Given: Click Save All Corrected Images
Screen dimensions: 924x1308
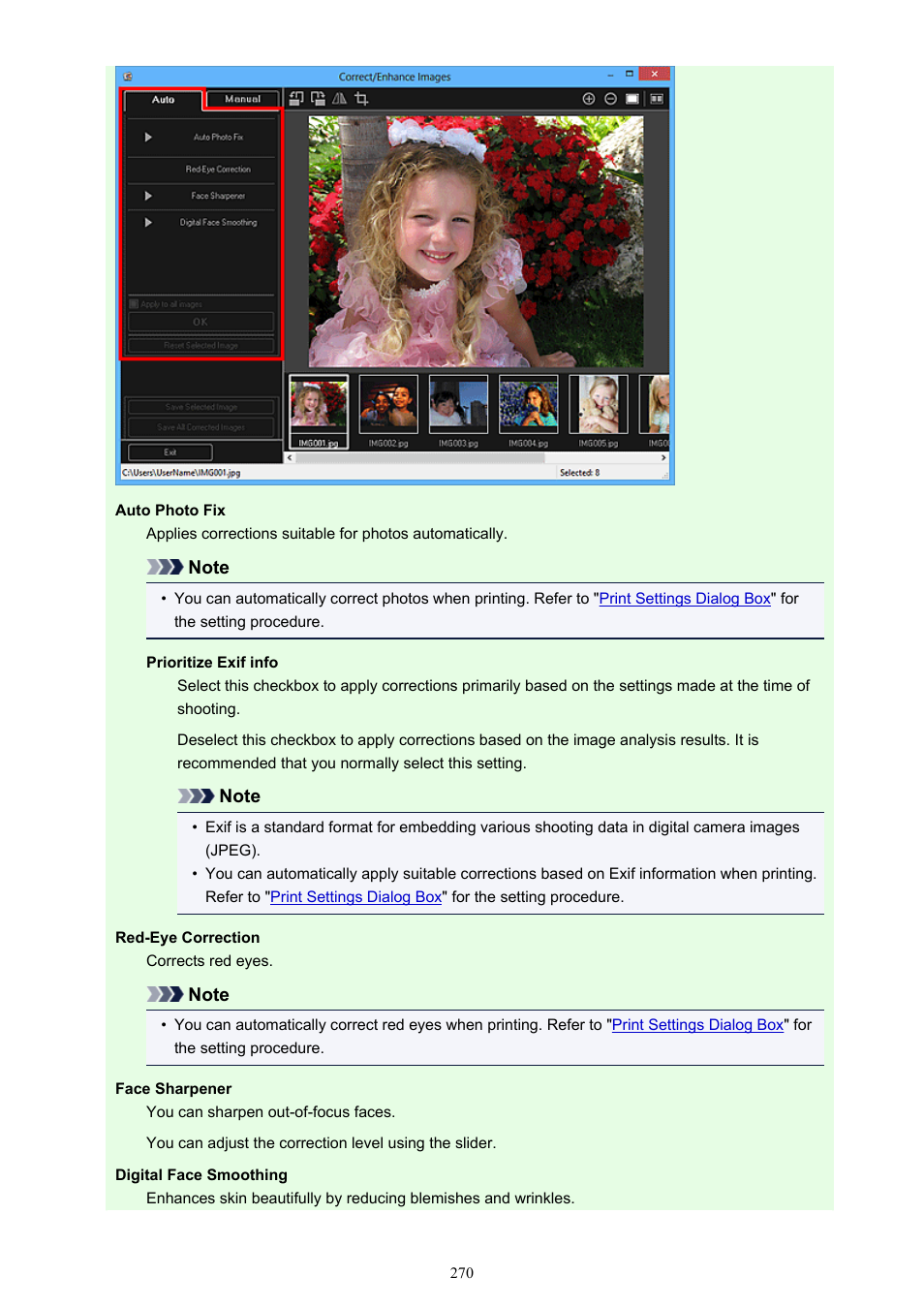Looking at the screenshot, I should [x=200, y=427].
